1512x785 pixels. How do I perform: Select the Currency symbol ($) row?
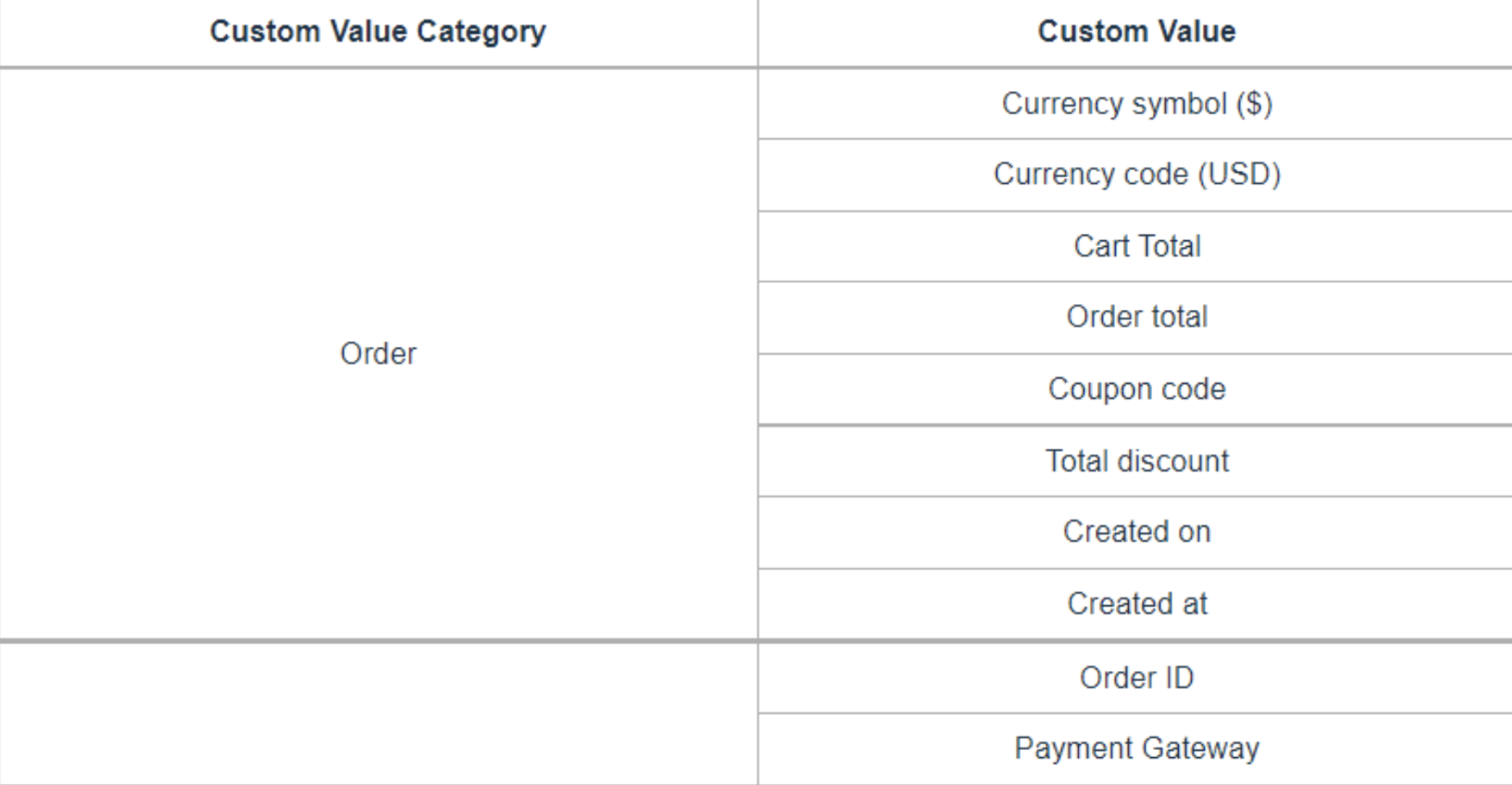1136,103
